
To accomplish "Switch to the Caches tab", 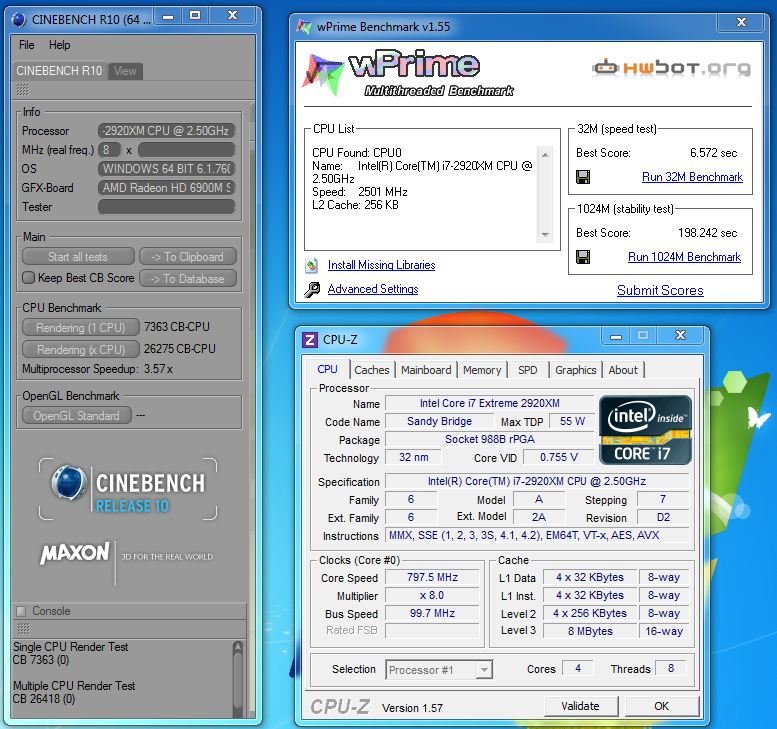I will coord(372,370).
